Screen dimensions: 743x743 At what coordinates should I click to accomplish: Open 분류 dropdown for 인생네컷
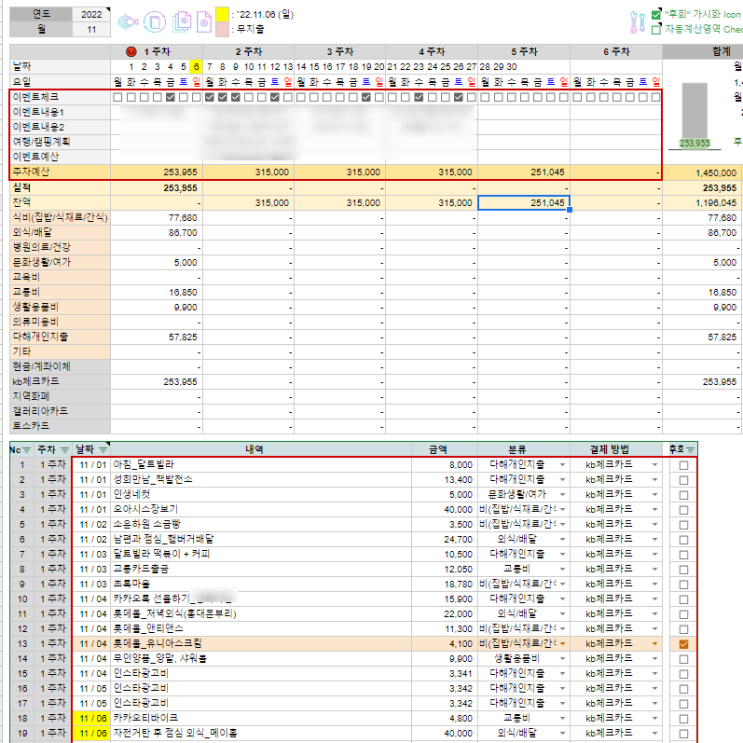coord(562,495)
